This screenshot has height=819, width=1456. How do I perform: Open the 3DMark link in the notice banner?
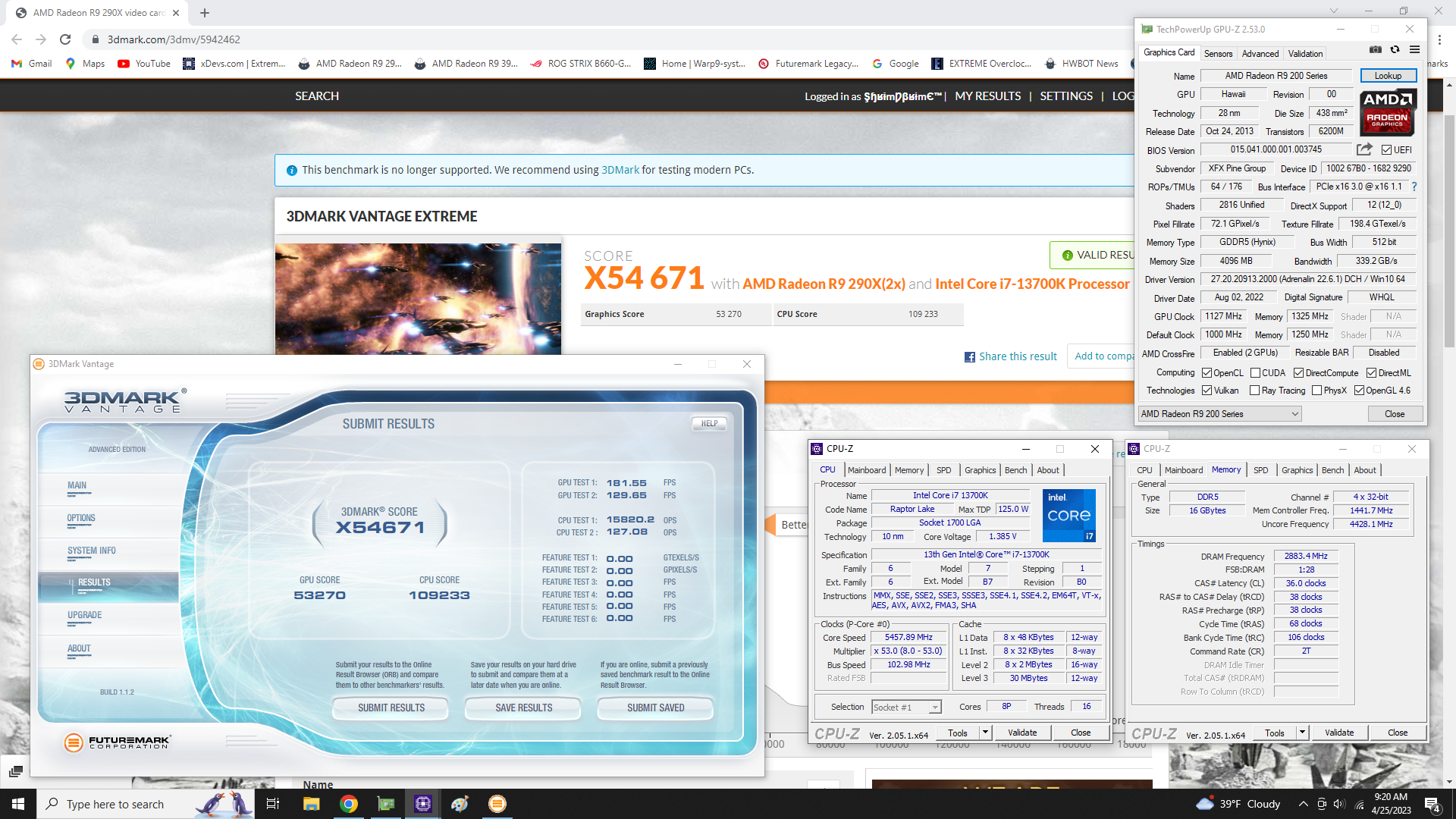[620, 170]
